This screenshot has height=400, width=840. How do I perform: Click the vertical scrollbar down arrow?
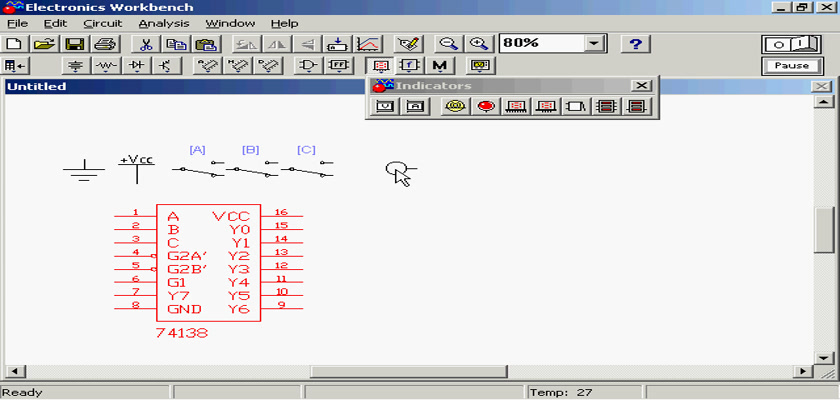[823, 358]
